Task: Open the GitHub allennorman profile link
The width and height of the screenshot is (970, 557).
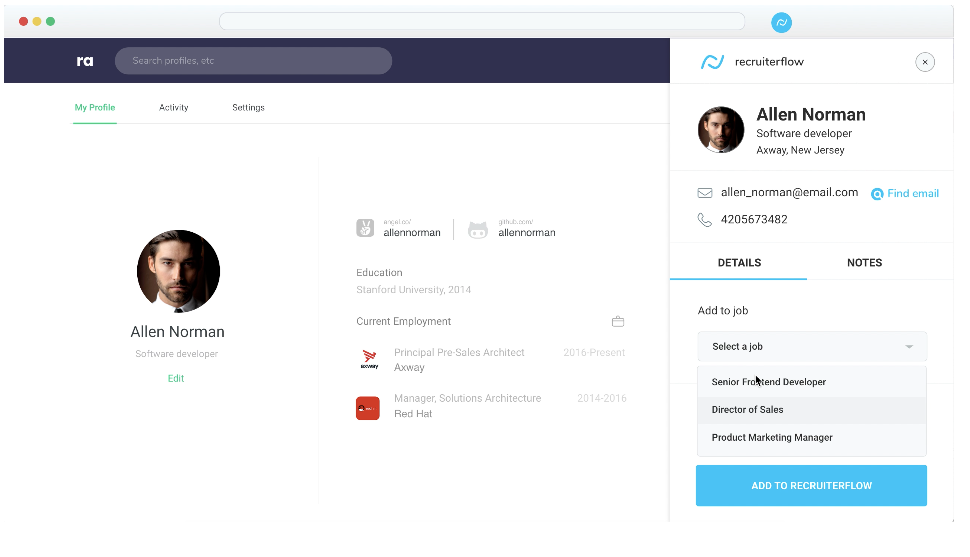Action: [527, 233]
